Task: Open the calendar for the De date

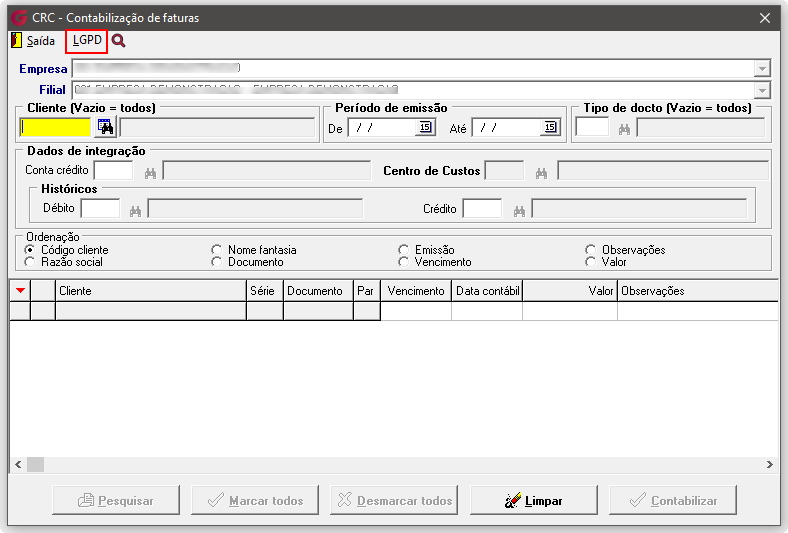Action: coord(426,128)
